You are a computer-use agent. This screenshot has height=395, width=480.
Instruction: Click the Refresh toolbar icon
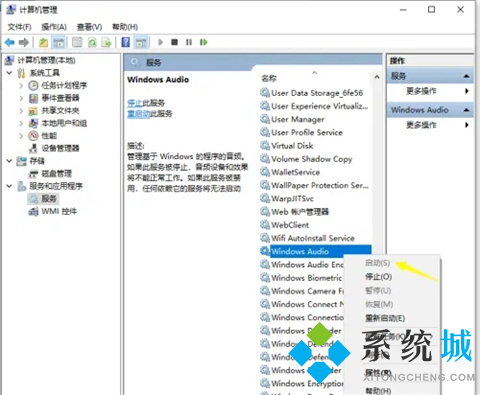tap(92, 42)
